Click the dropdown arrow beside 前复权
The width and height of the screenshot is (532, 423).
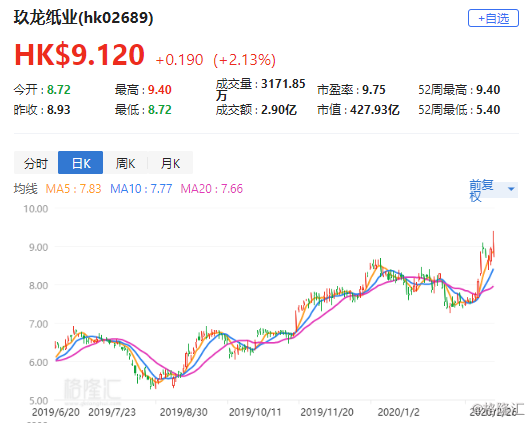pyautogui.click(x=511, y=189)
